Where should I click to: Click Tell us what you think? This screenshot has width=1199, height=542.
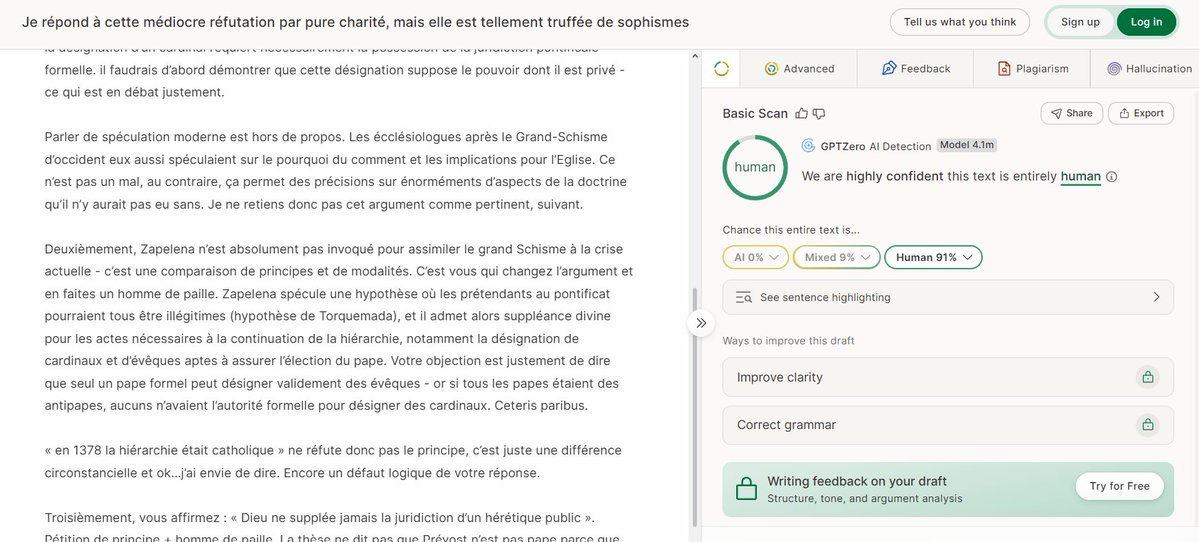pyautogui.click(x=960, y=22)
